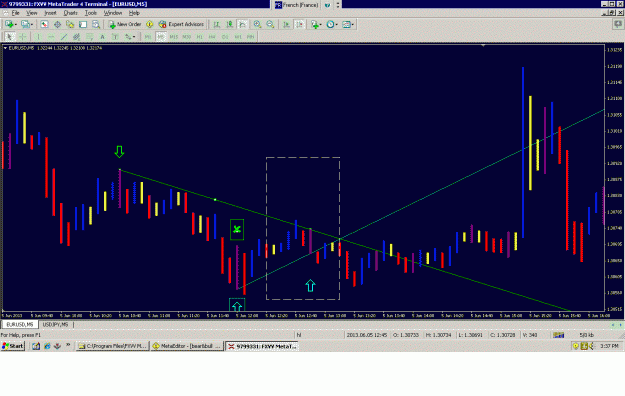Expand the Templates dropdown arrow

352,25
